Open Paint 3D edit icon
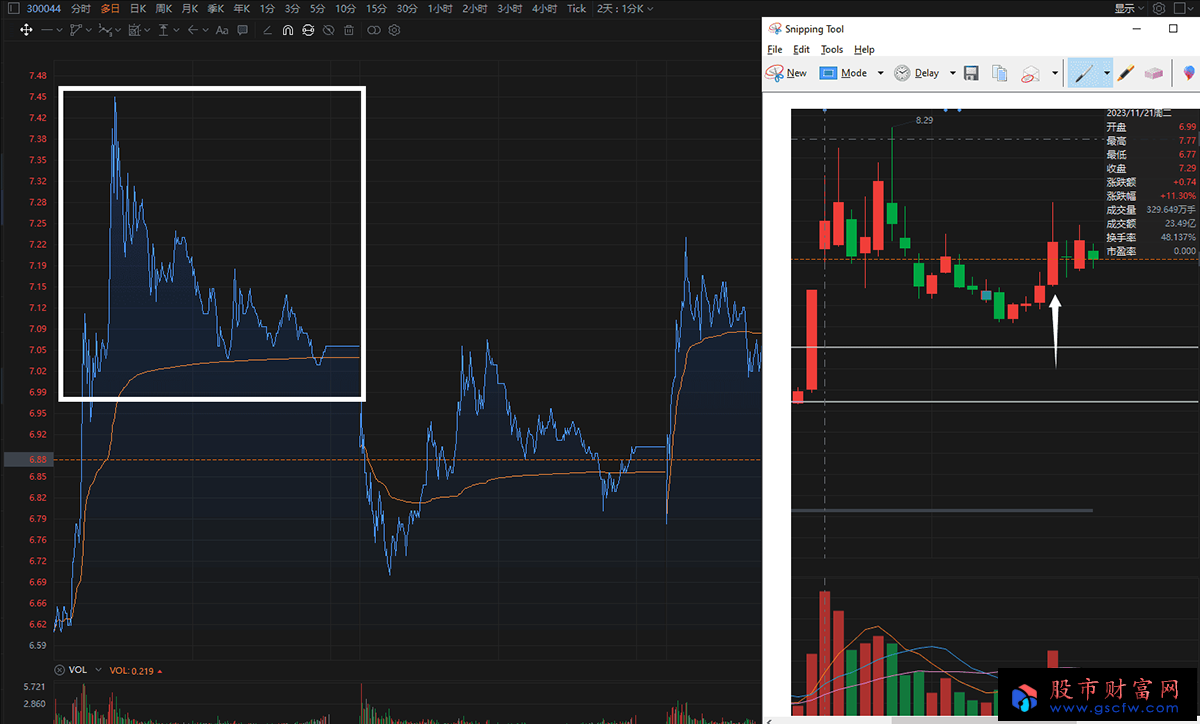This screenshot has height=724, width=1200. click(1189, 73)
